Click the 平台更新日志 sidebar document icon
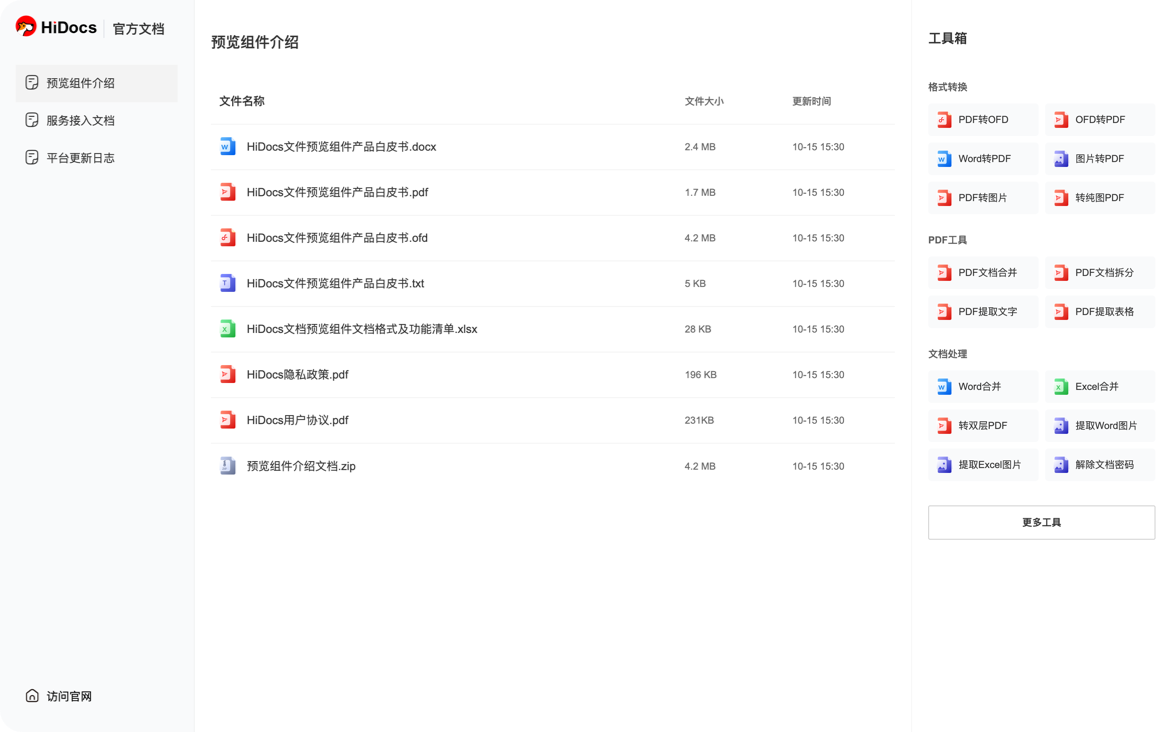Viewport: 1172px width, 732px height. [x=31, y=157]
